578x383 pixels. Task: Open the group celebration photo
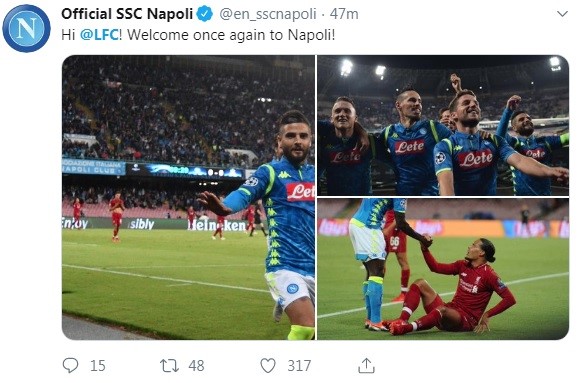click(443, 125)
